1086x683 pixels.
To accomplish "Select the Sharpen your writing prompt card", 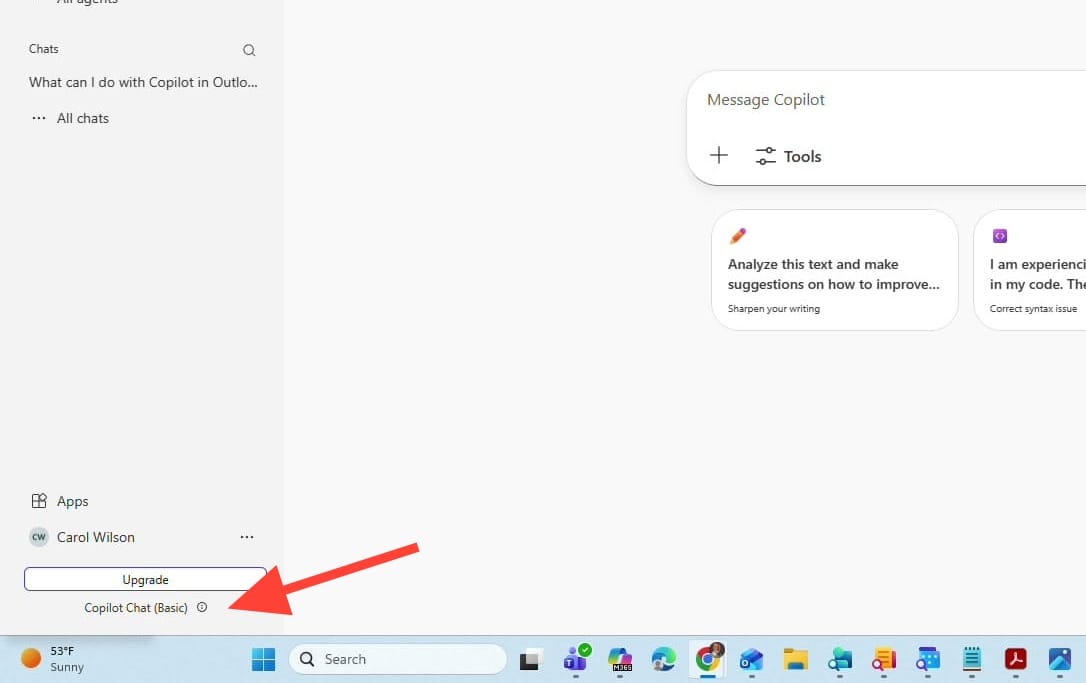I will click(x=834, y=270).
